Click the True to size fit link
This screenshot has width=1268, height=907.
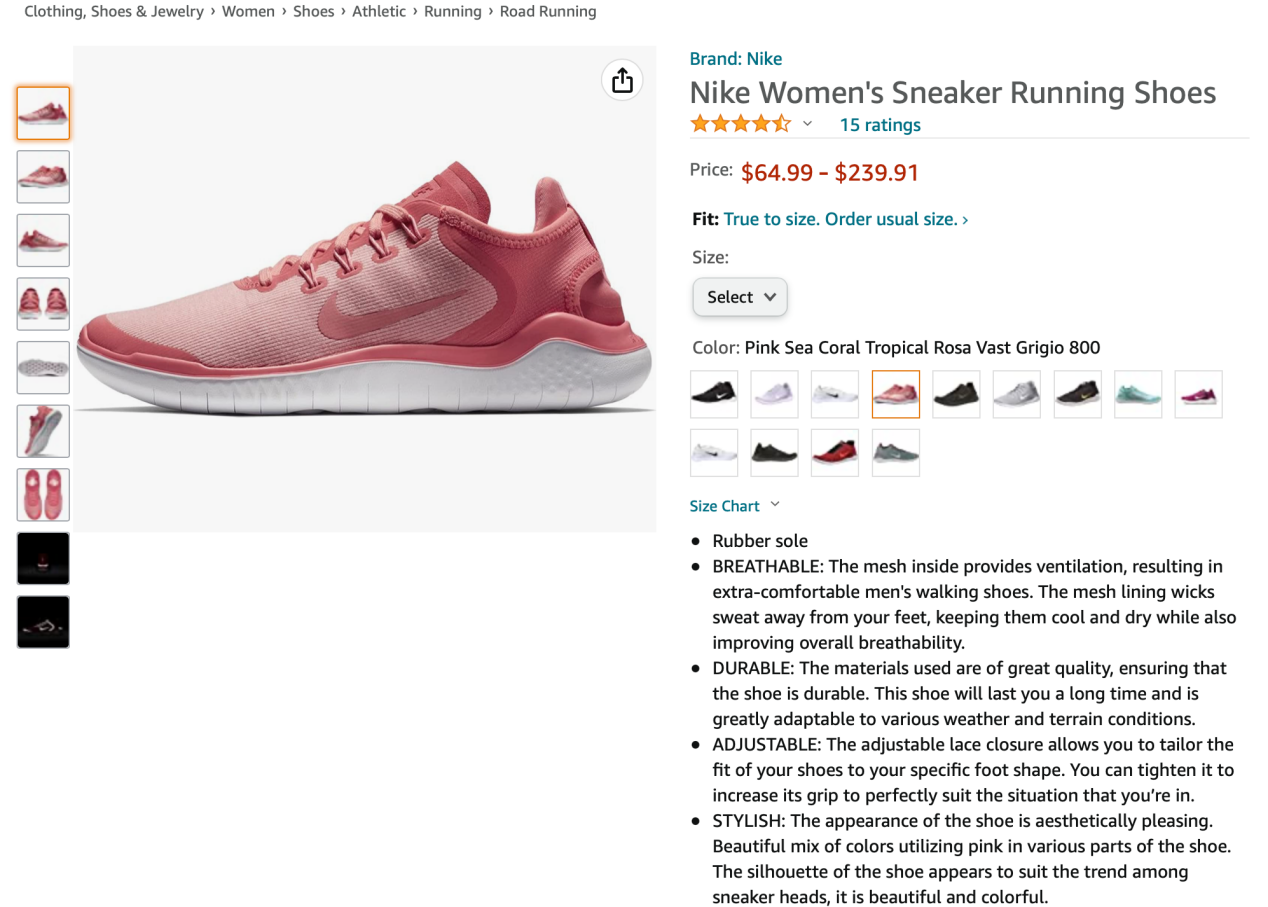[845, 219]
